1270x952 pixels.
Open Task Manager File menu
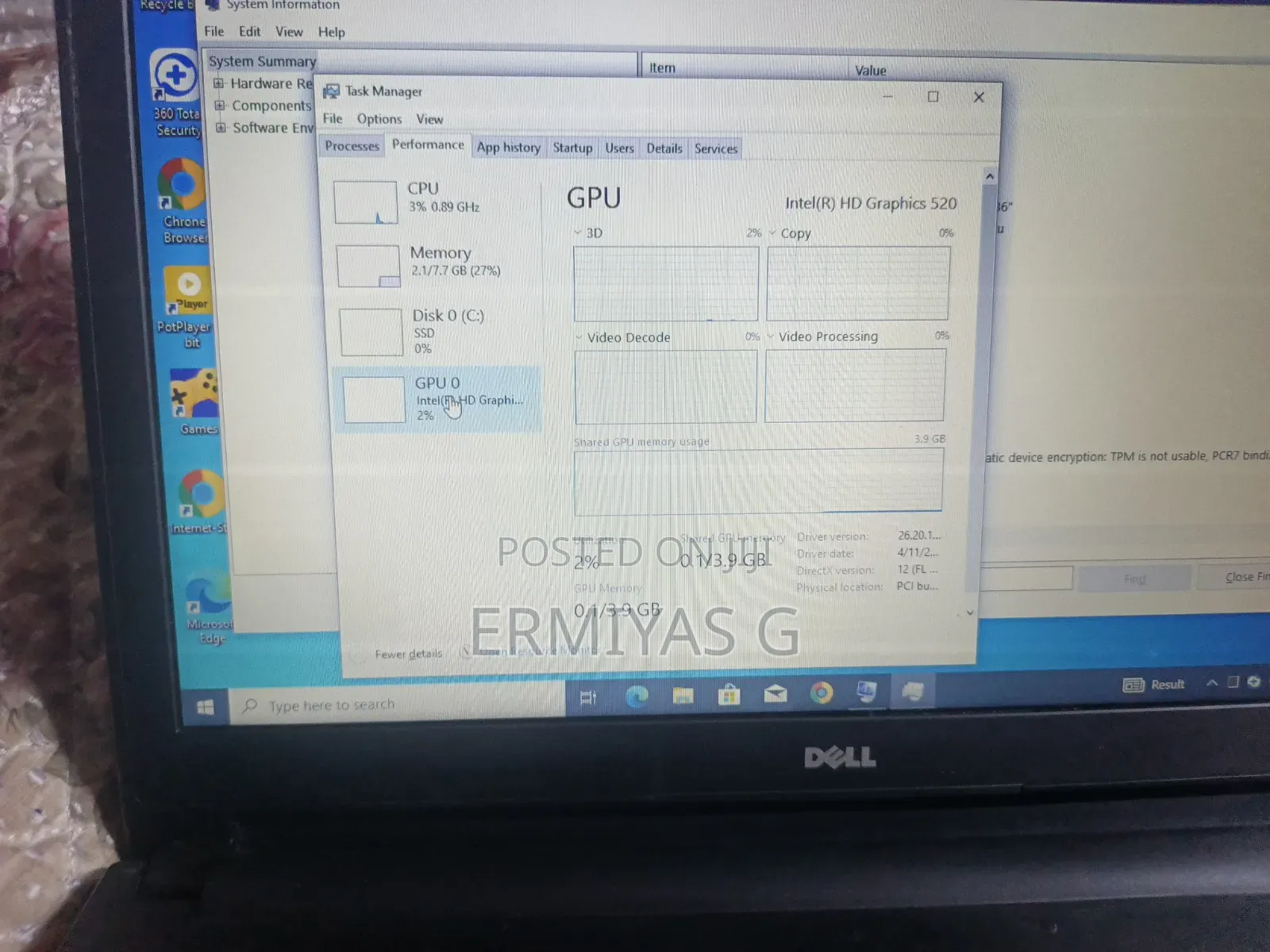coord(333,118)
